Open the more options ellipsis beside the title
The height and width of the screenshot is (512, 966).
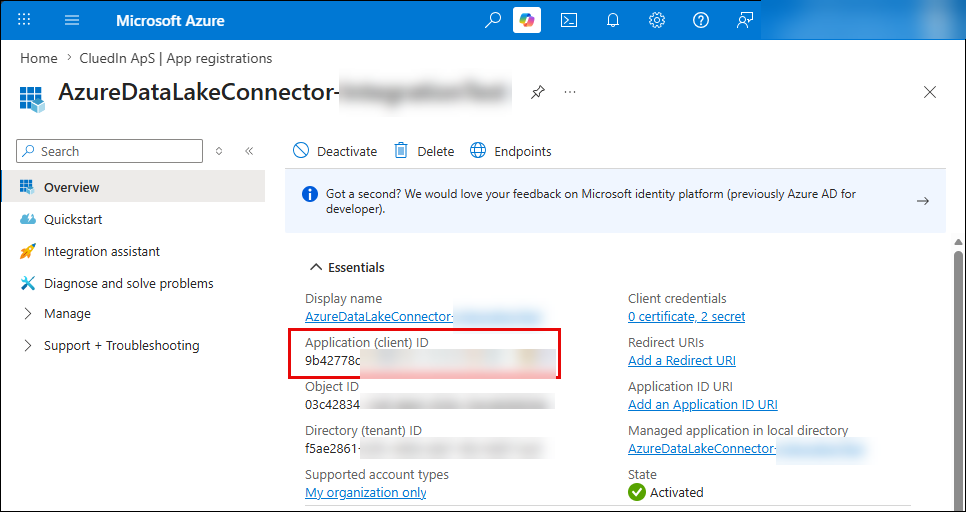(570, 92)
